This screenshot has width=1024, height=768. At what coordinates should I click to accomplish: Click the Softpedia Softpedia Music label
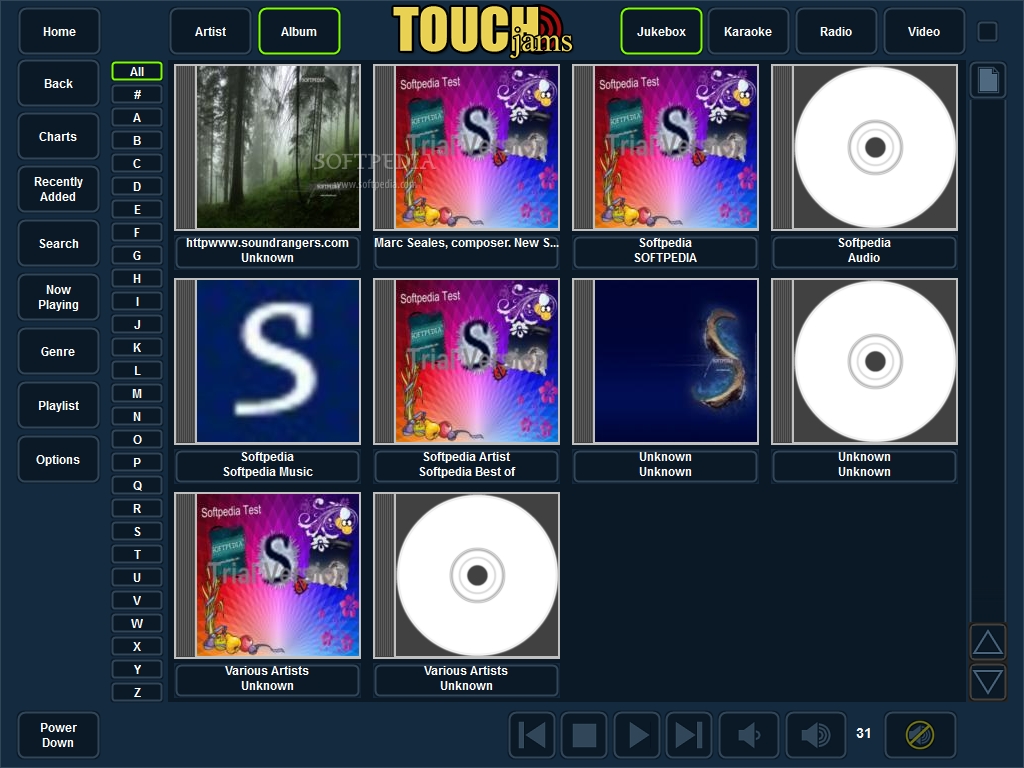pyautogui.click(x=268, y=465)
